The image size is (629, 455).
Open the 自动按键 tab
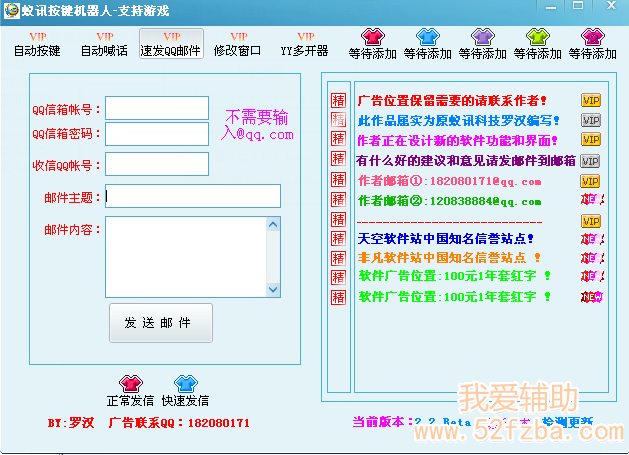[x=37, y=44]
